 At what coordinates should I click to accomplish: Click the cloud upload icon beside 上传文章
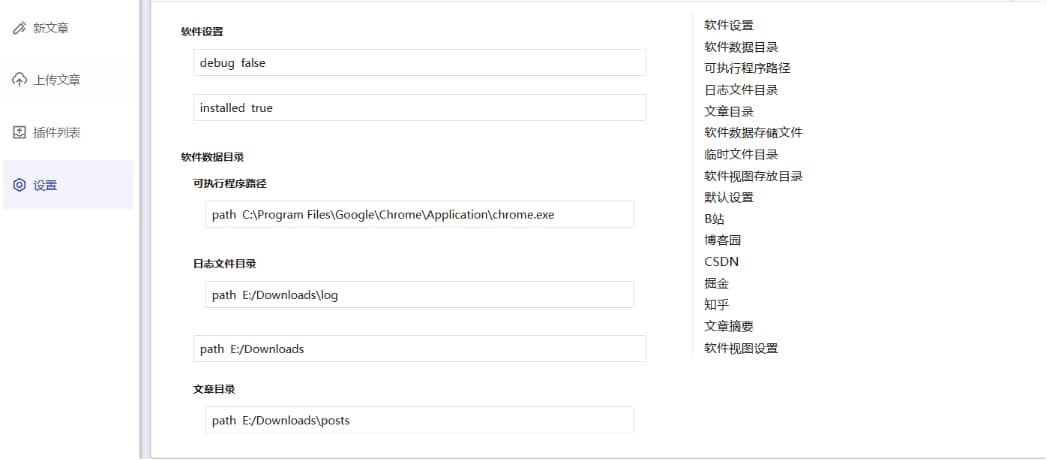19,80
